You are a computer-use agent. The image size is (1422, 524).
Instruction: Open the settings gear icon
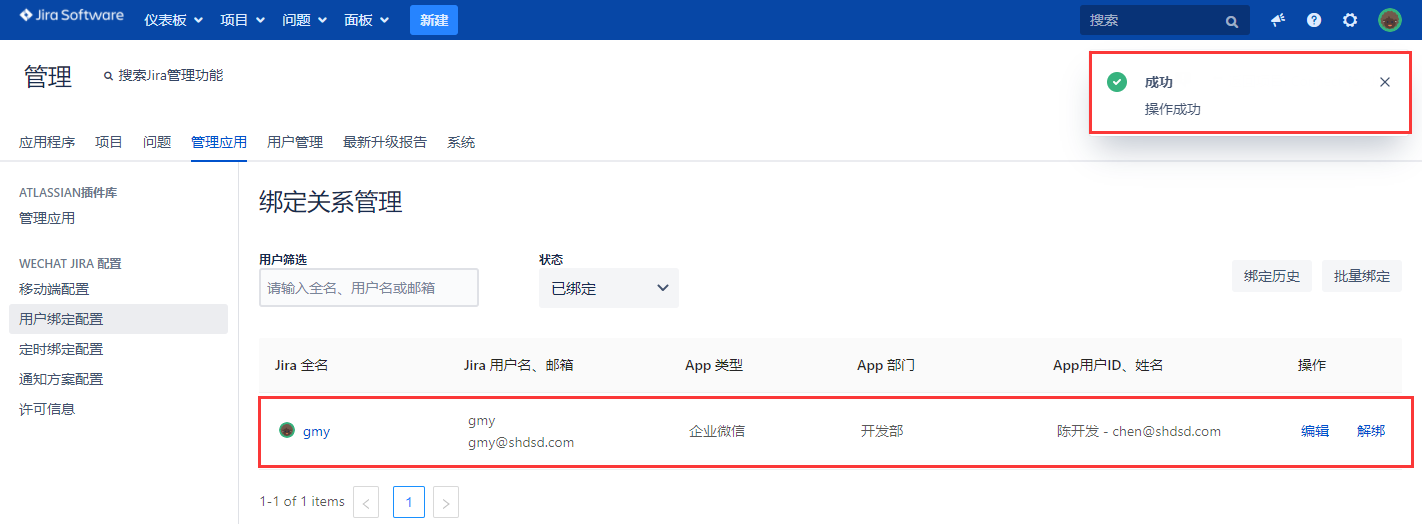(x=1350, y=20)
